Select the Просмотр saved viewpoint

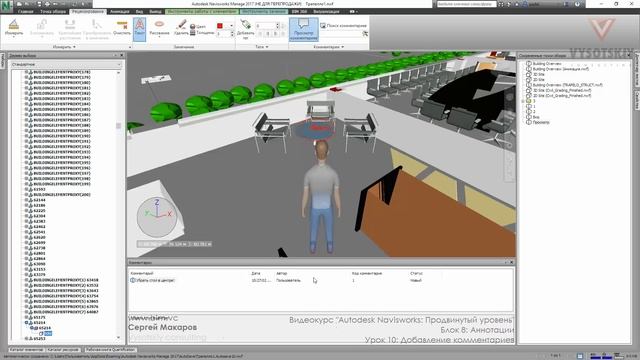(x=541, y=122)
